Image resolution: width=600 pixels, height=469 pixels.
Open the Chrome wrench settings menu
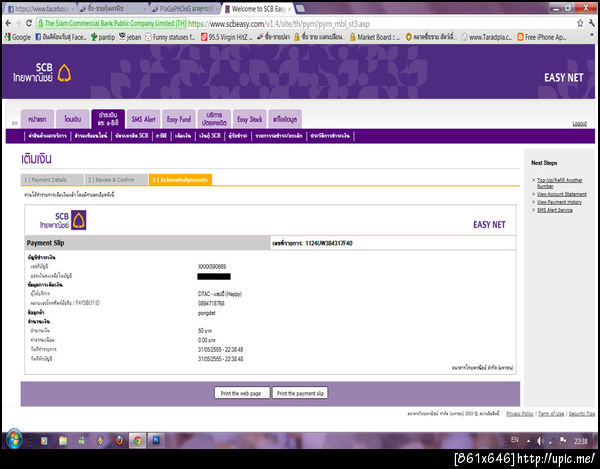pyautogui.click(x=592, y=23)
